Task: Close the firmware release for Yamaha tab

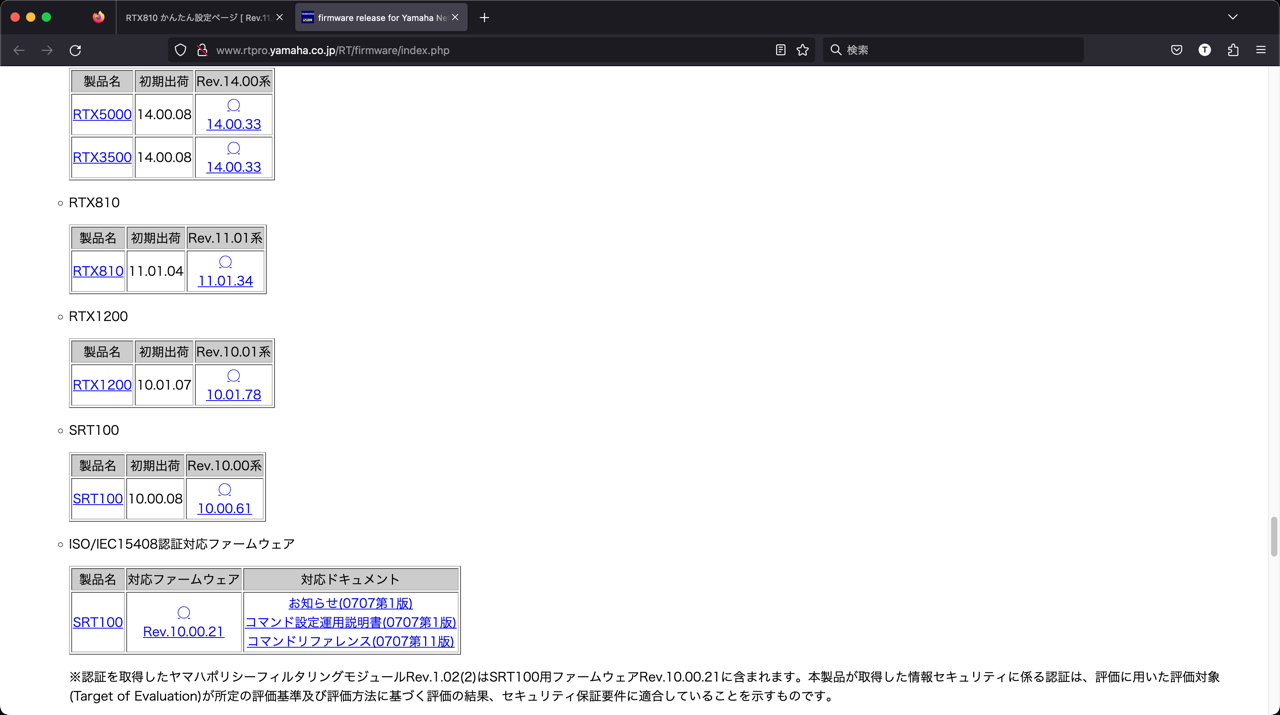Action: (455, 17)
